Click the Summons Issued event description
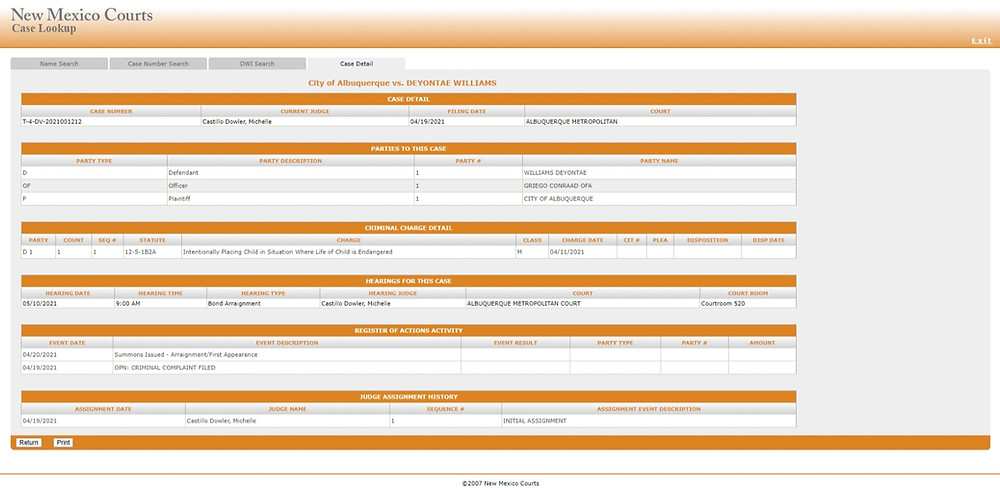 (186, 355)
